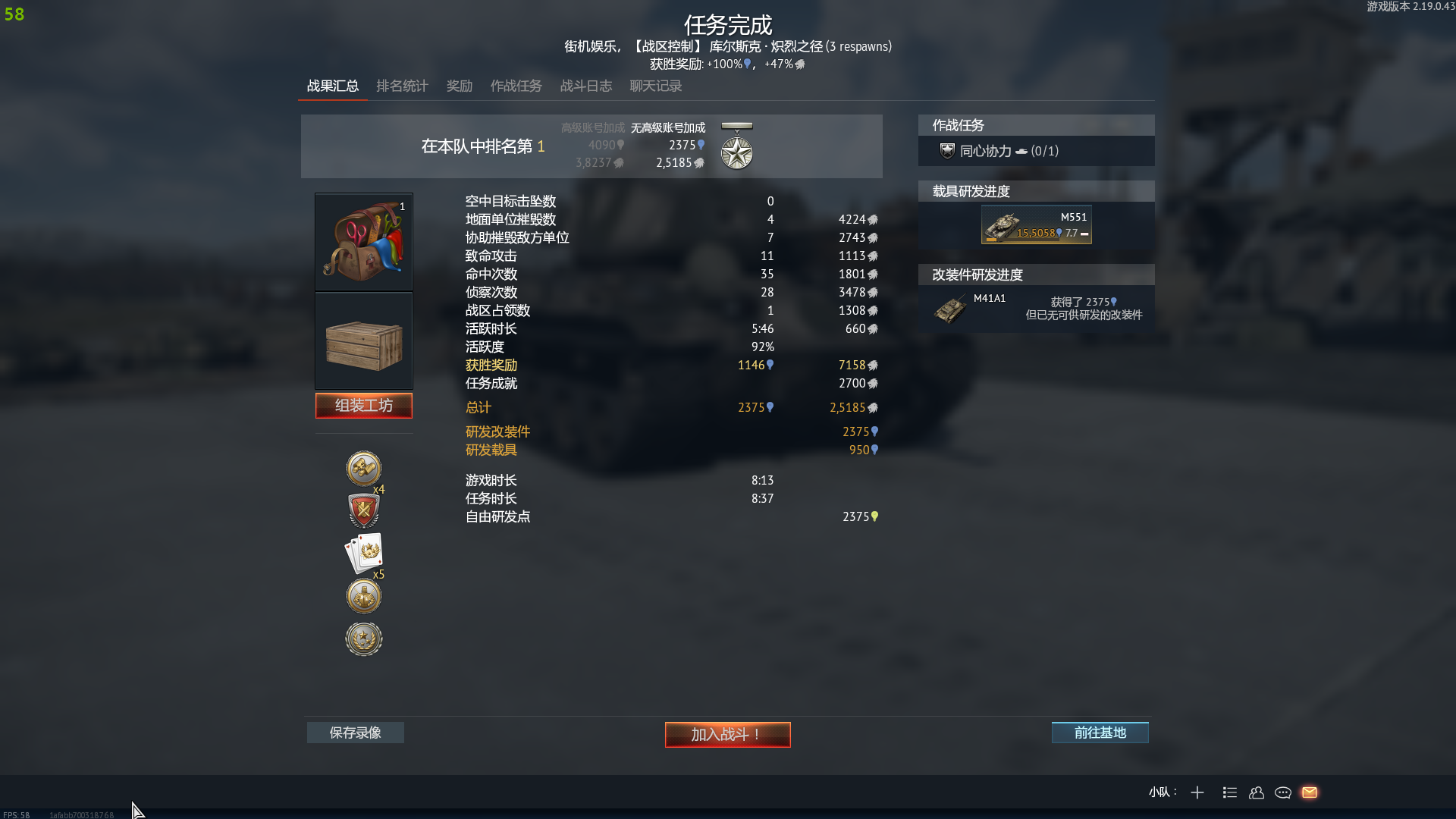Click the 加入战斗 button
The height and width of the screenshot is (819, 1456).
(x=728, y=734)
